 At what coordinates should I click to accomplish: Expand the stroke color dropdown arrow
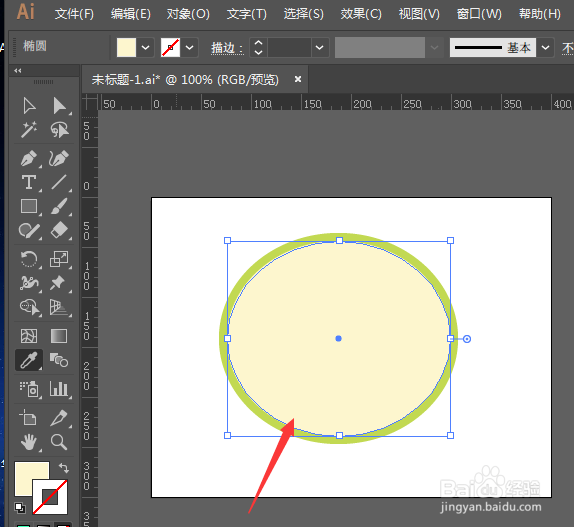[189, 48]
